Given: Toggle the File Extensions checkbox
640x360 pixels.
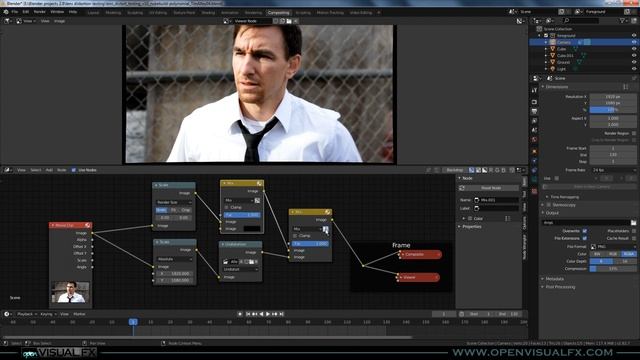Looking at the screenshot, I should [x=584, y=238].
